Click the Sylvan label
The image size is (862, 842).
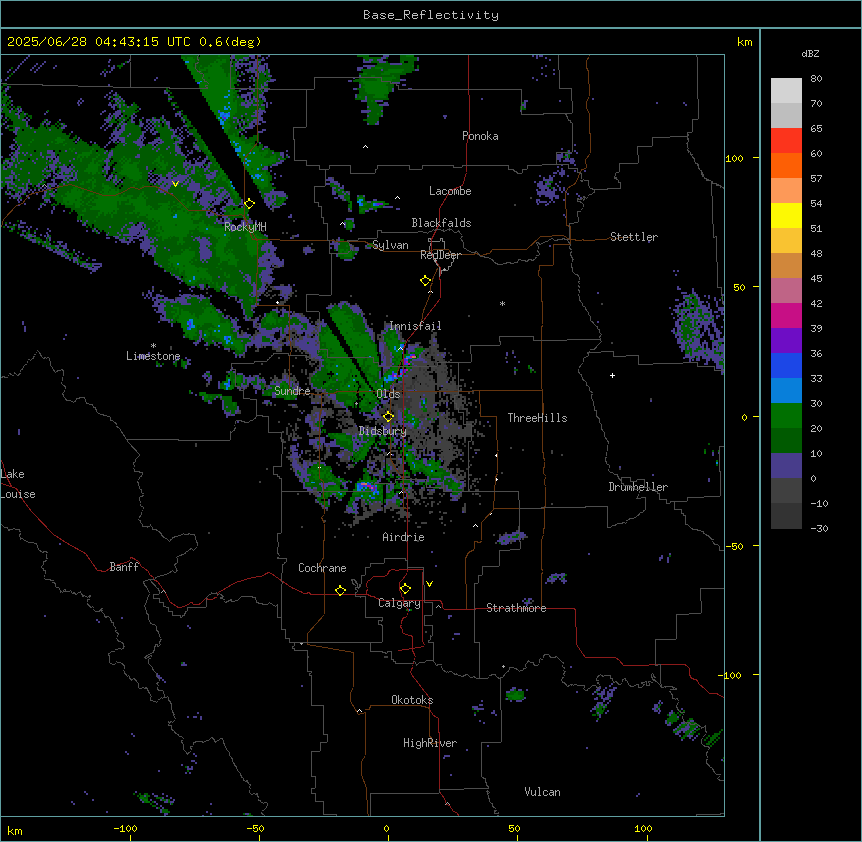tap(390, 245)
